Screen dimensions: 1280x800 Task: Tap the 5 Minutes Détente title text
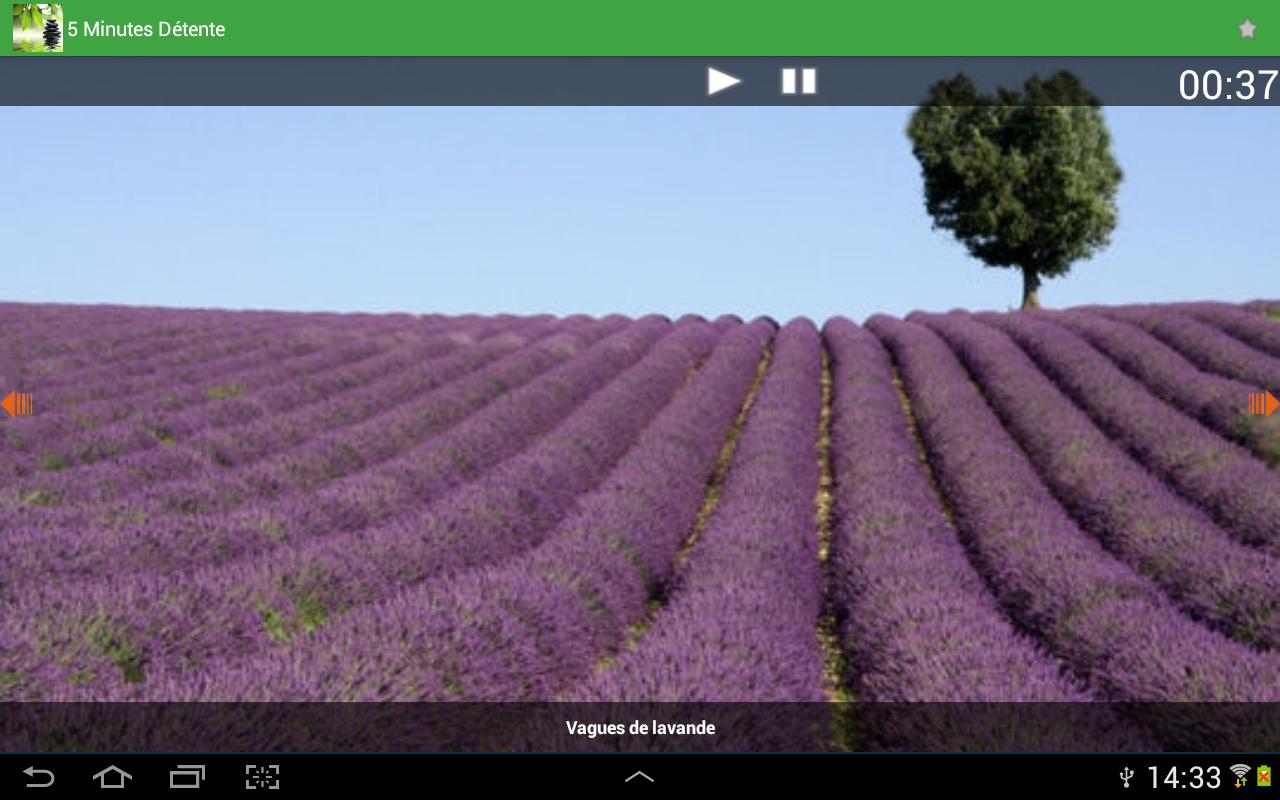[146, 29]
